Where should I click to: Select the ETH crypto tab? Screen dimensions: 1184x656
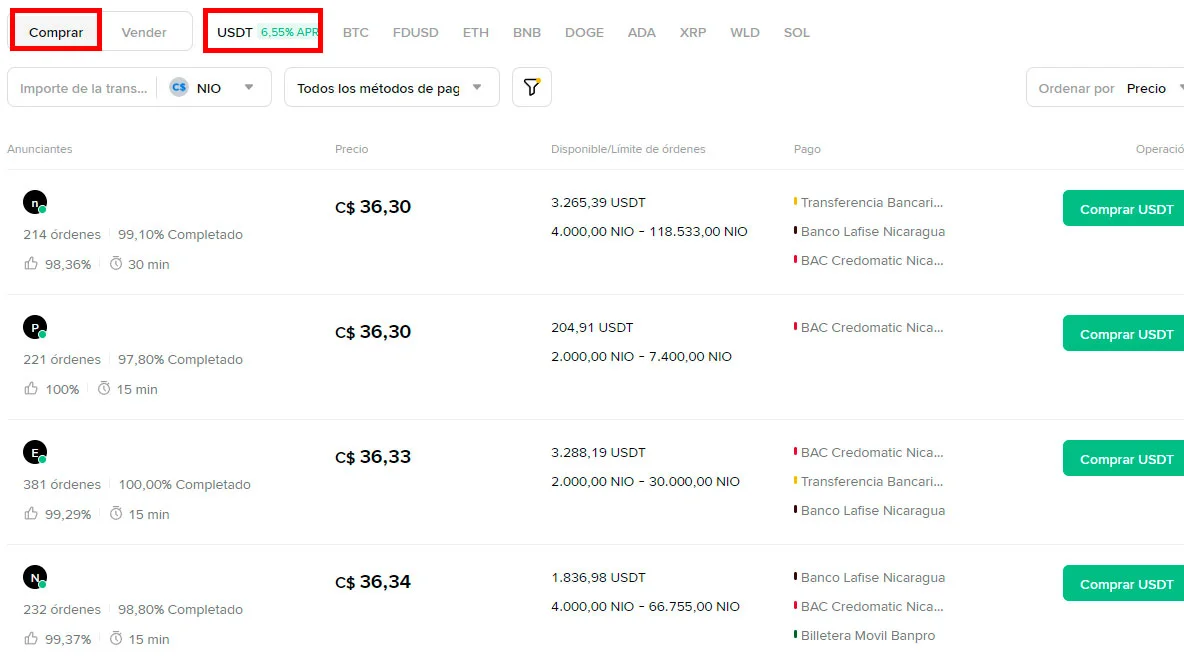pyautogui.click(x=476, y=32)
